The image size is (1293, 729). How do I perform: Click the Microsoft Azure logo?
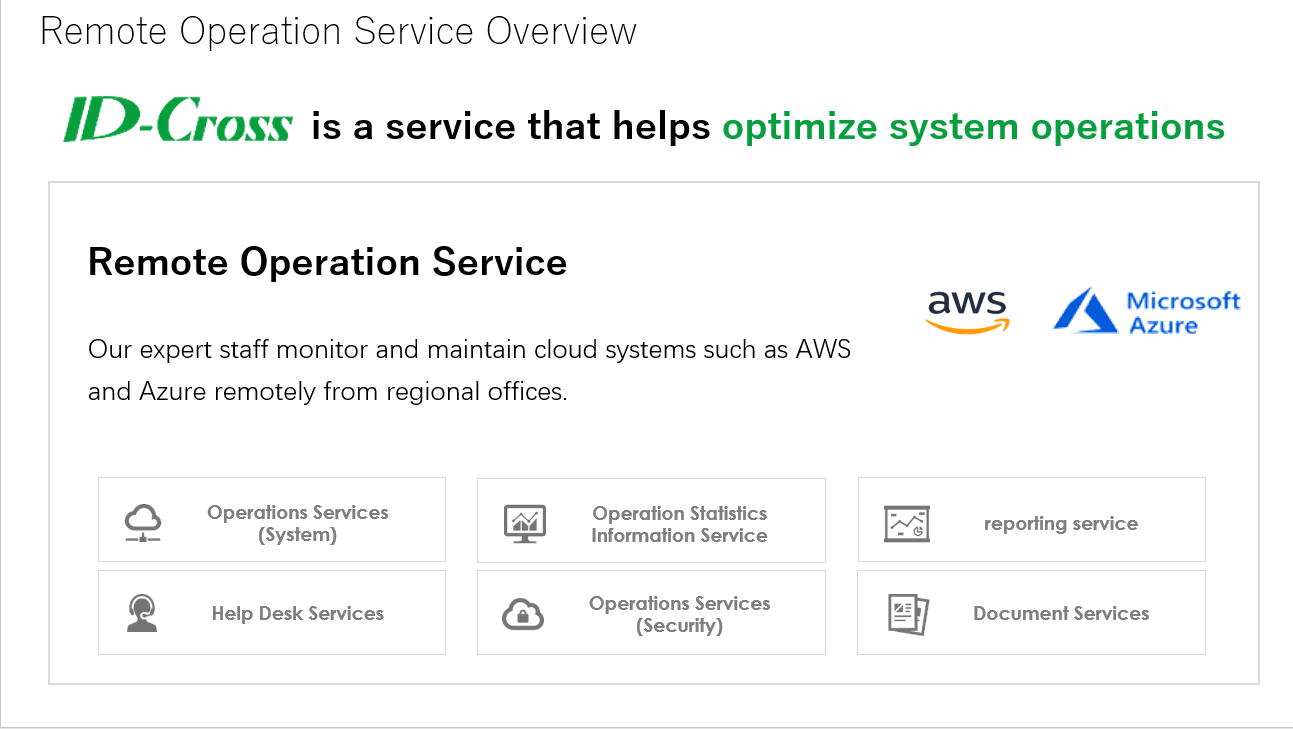1146,311
